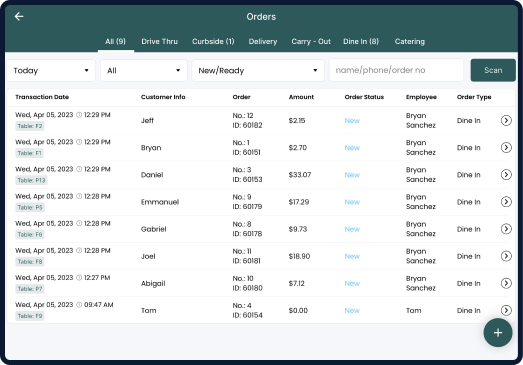The width and height of the screenshot is (523, 365).
Task: Click the Table: P13 tag
Action: [x=31, y=180]
